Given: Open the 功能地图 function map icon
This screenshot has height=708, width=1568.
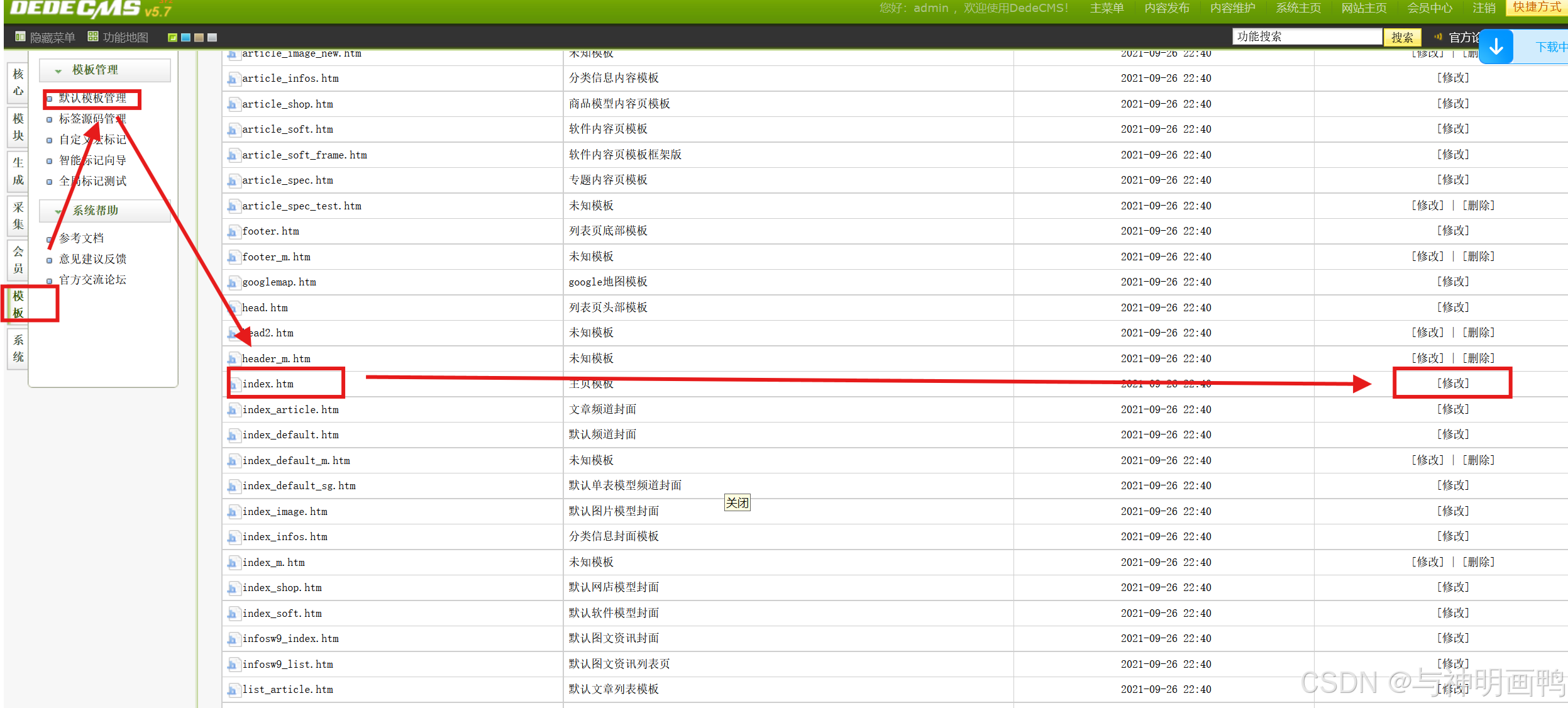Looking at the screenshot, I should pos(93,36).
